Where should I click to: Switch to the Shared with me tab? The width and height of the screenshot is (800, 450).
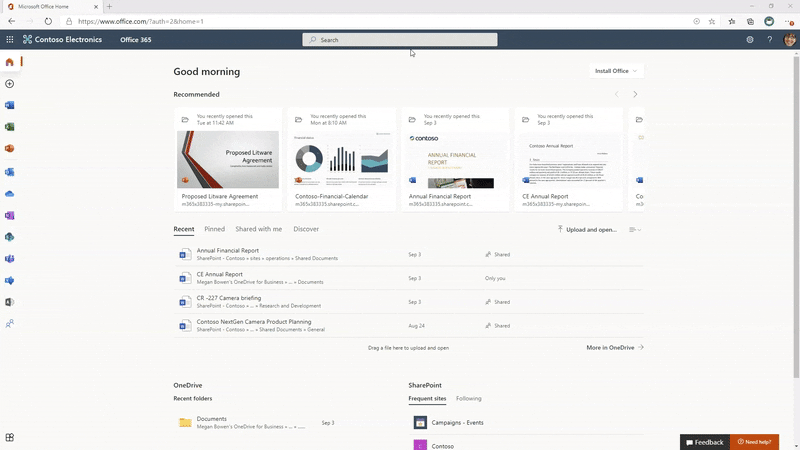[259, 229]
